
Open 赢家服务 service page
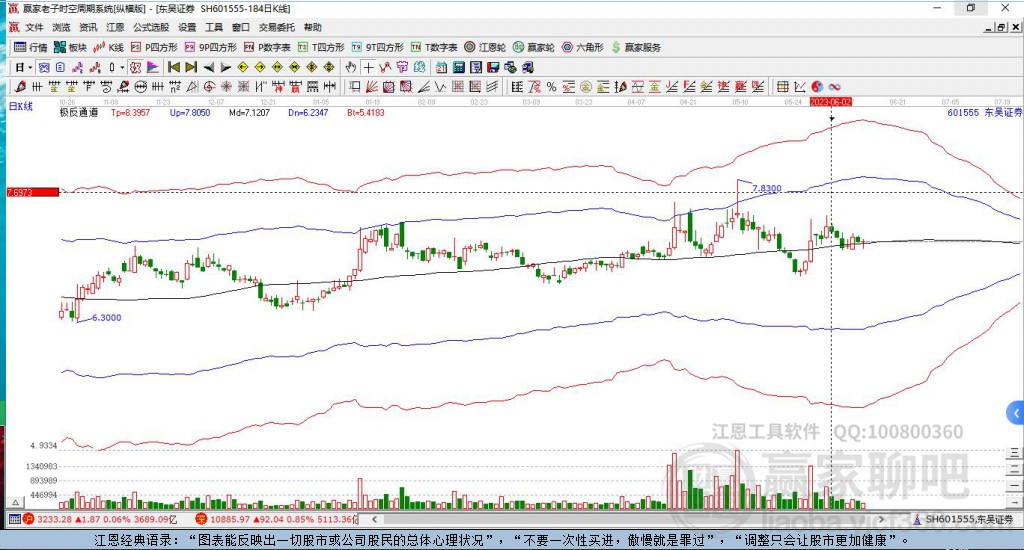pos(636,47)
